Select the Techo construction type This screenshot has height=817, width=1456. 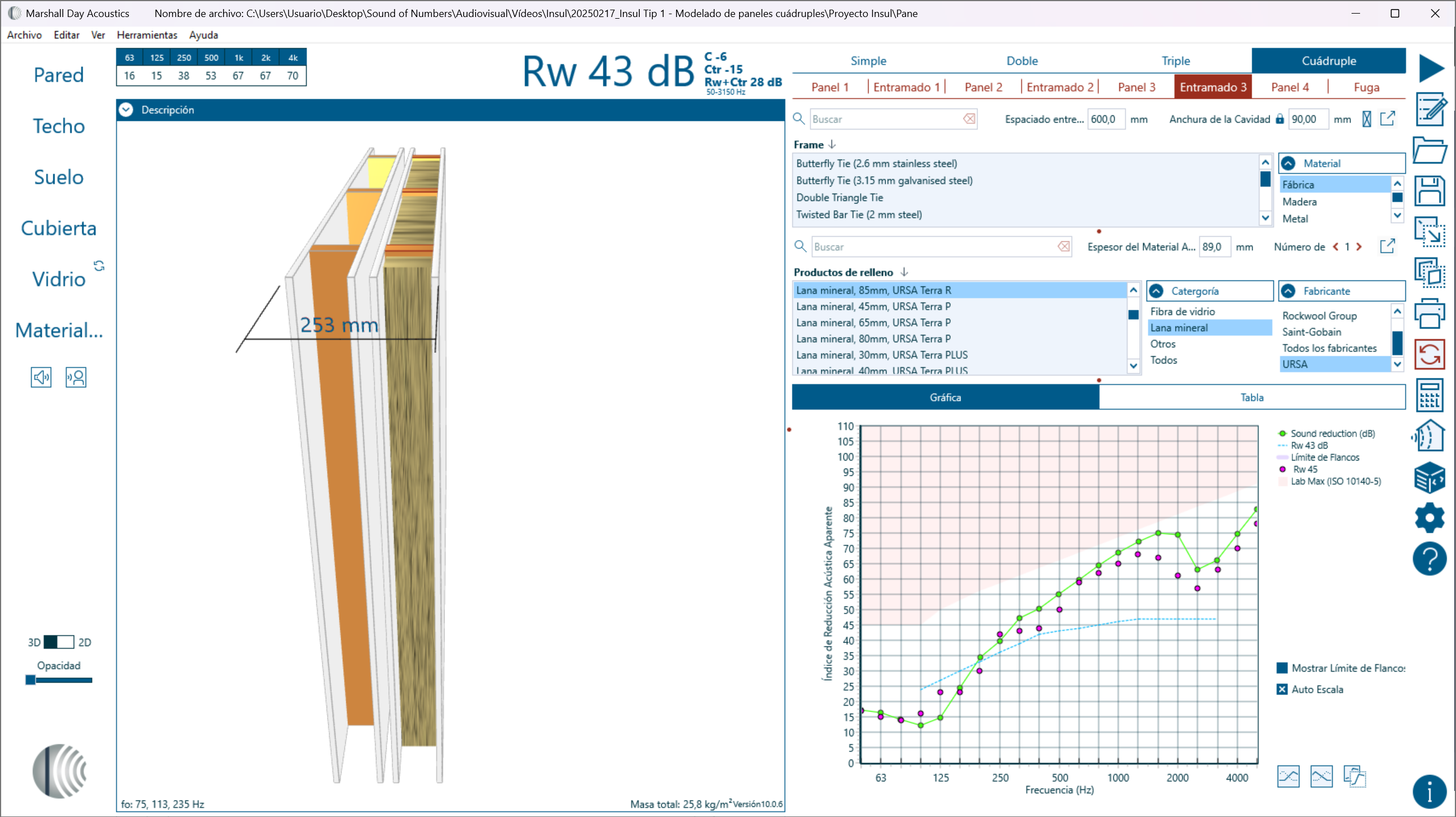click(58, 126)
